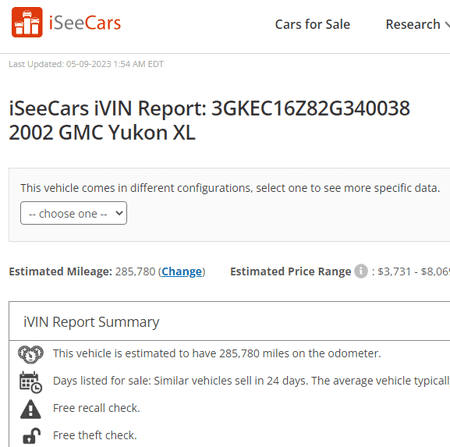Click the theft check padlock icon
Screen dimensions: 450x447
[x=31, y=436]
